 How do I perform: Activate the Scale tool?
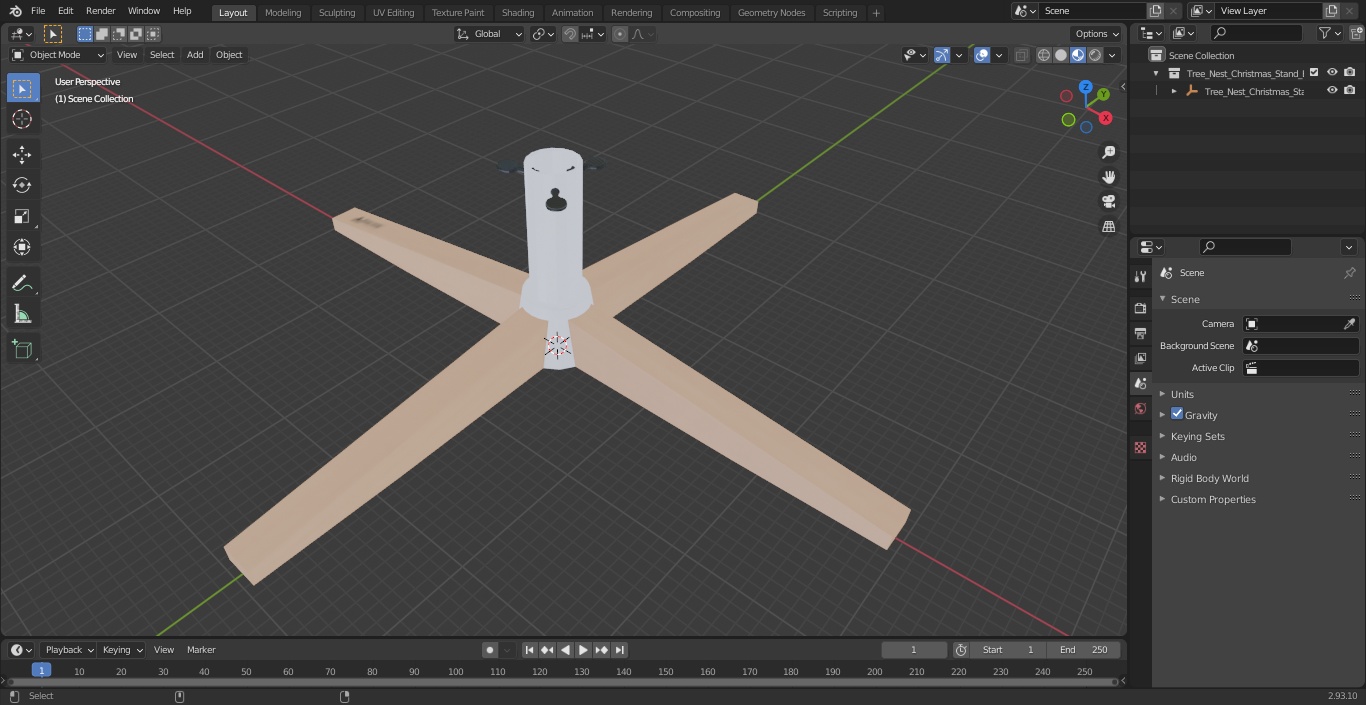(x=22, y=216)
